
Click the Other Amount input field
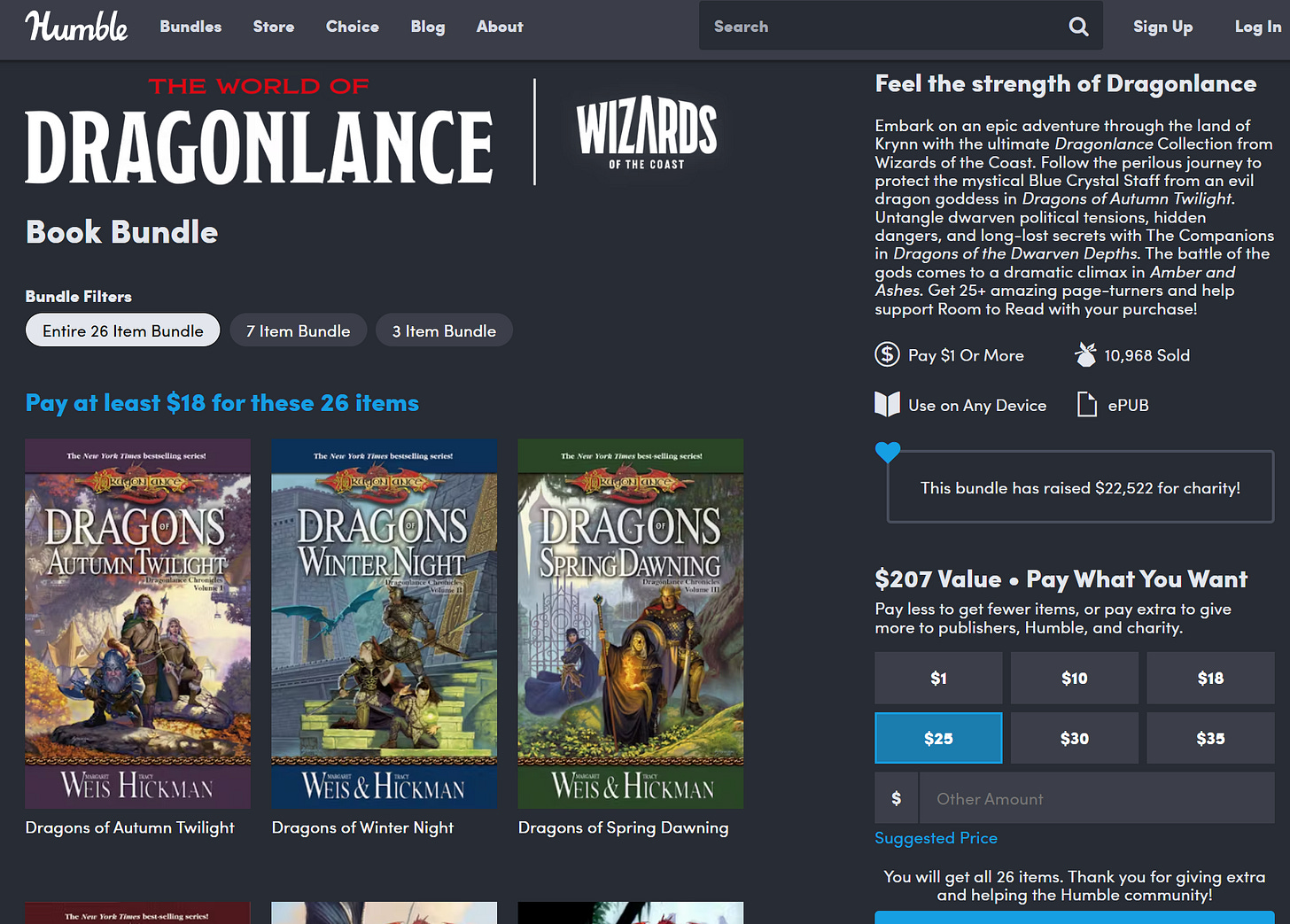pos(1097,798)
